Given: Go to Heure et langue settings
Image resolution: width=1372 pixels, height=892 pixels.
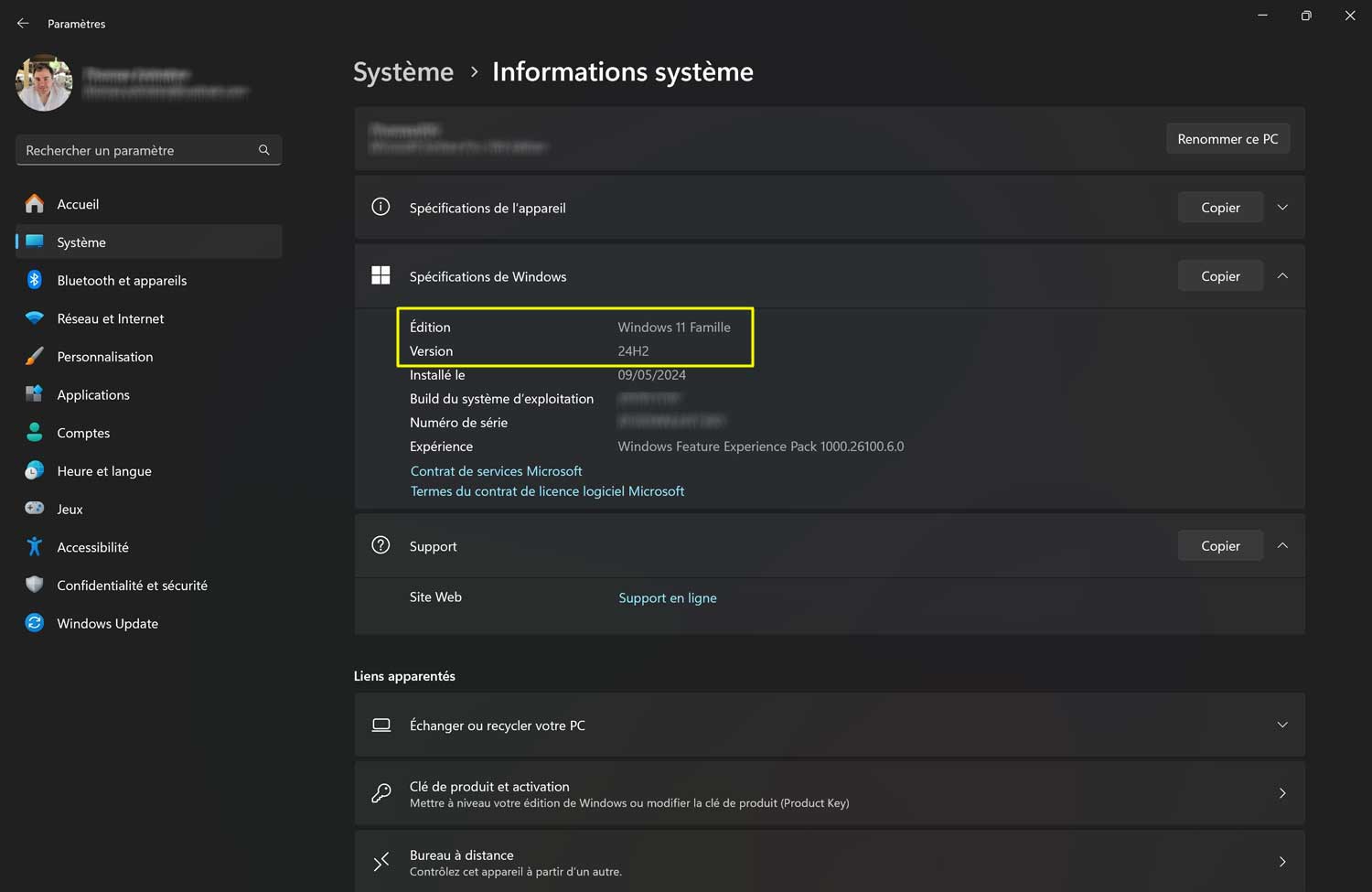Looking at the screenshot, I should coord(104,471).
